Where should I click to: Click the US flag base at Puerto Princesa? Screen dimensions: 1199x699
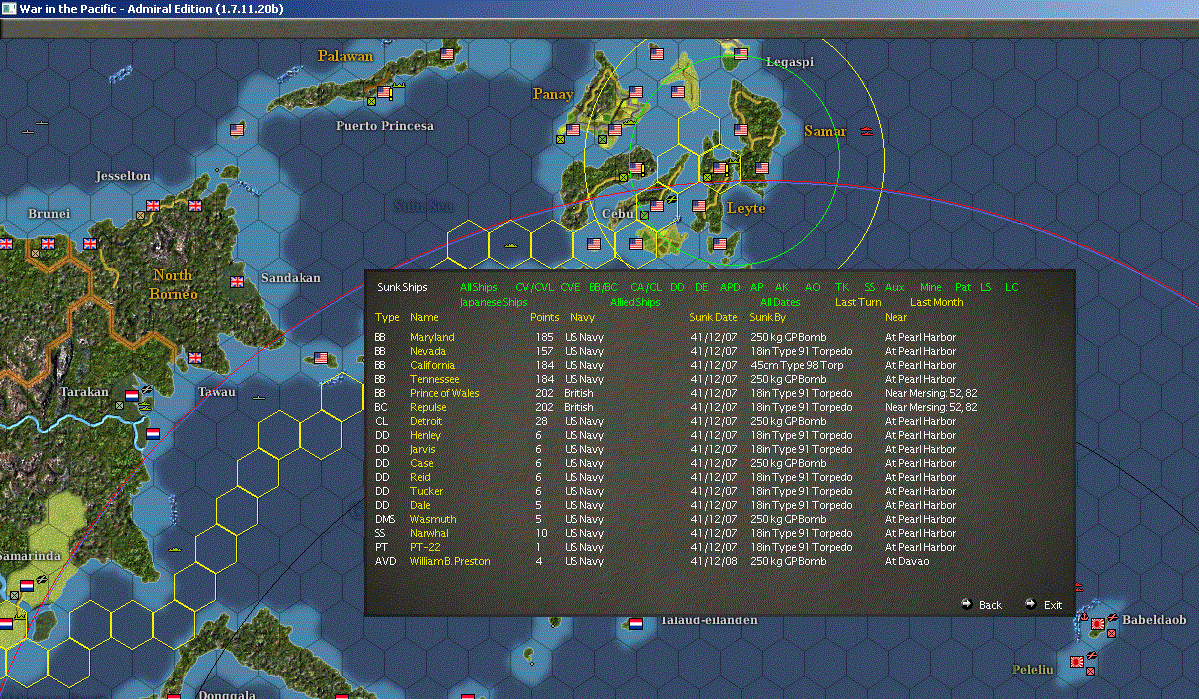tap(384, 93)
